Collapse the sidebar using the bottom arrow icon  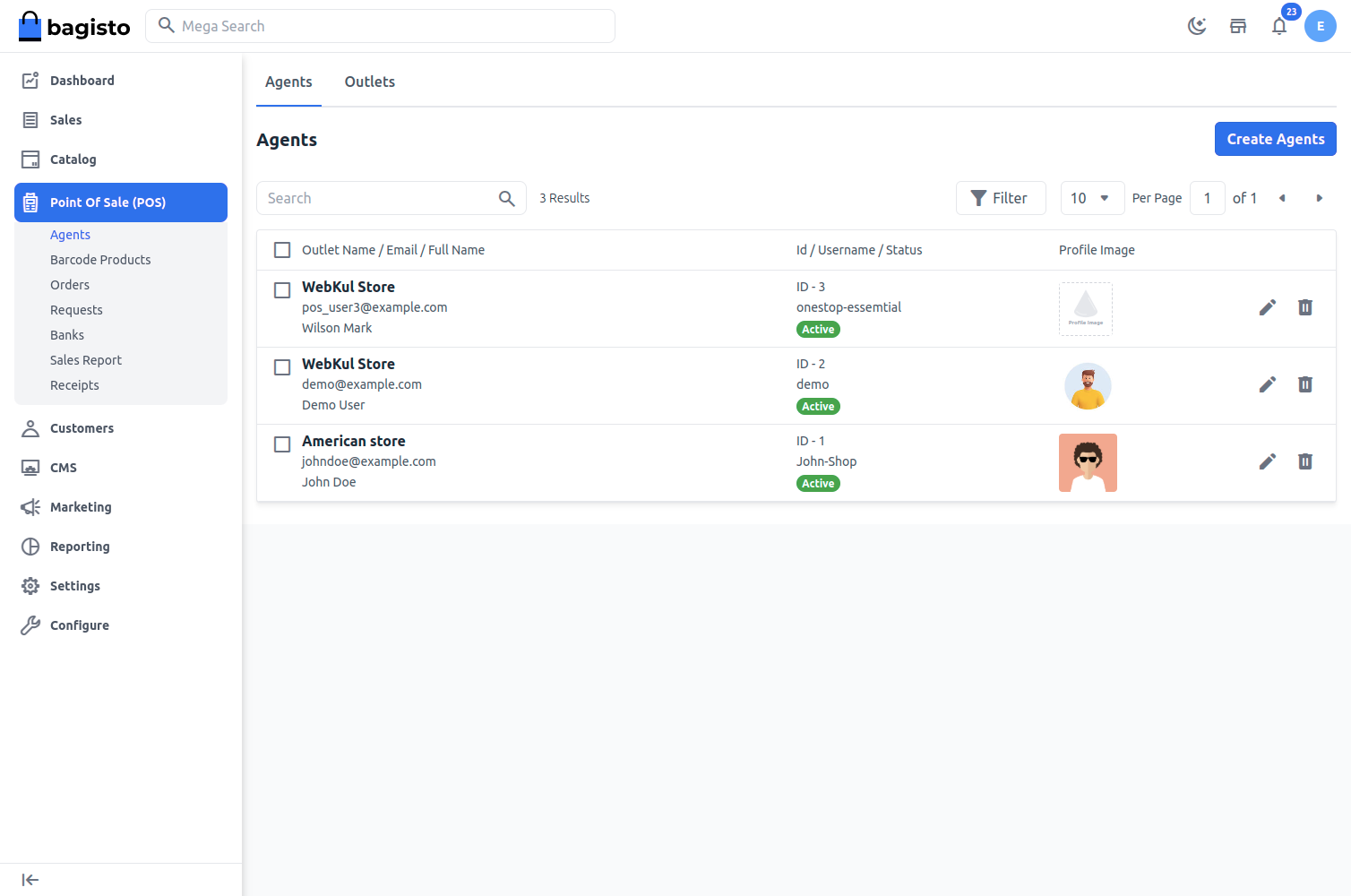coord(30,880)
